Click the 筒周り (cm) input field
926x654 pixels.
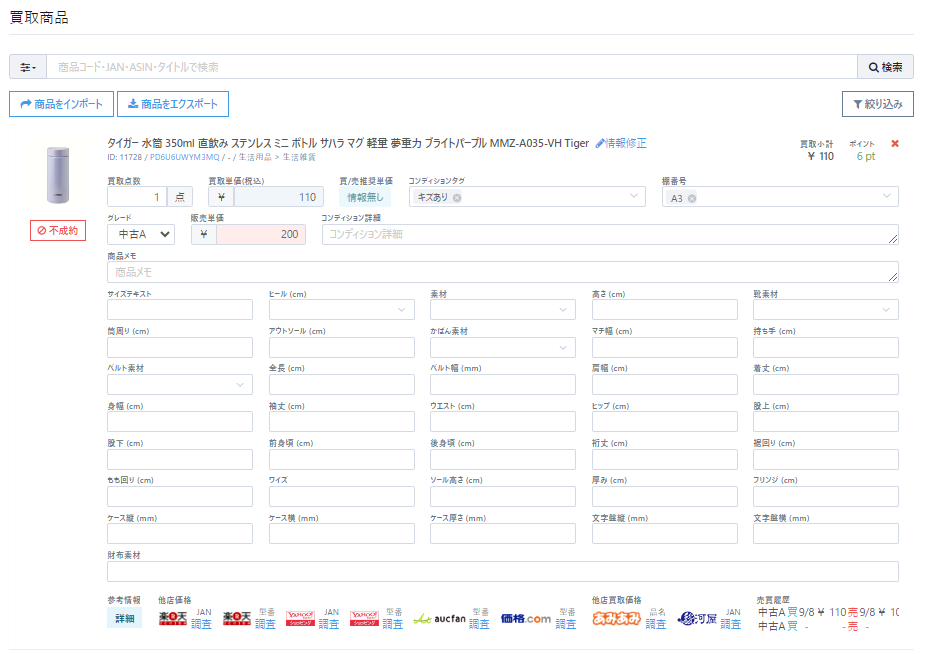pyautogui.click(x=180, y=347)
